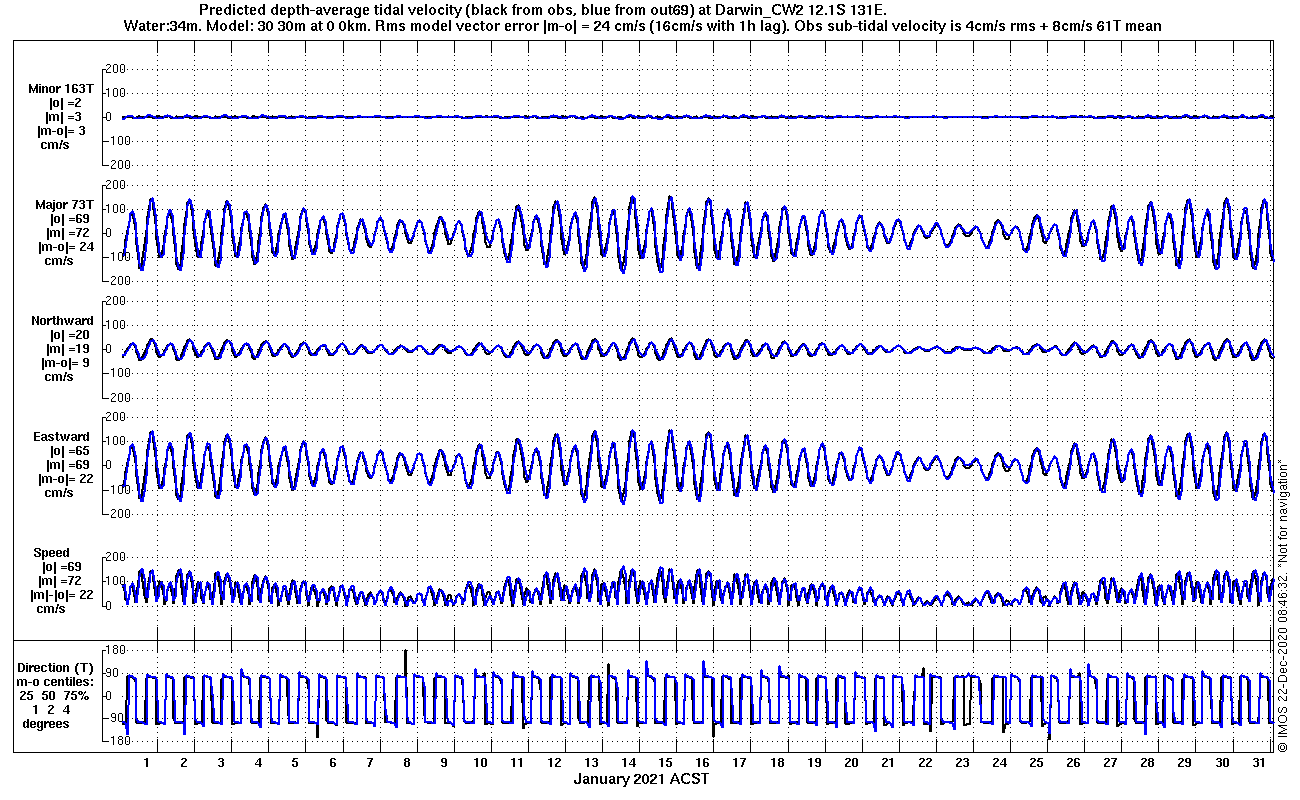This screenshot has height=800, width=1300.
Task: Select the 'Eastward' panel label
Action: [x=62, y=437]
